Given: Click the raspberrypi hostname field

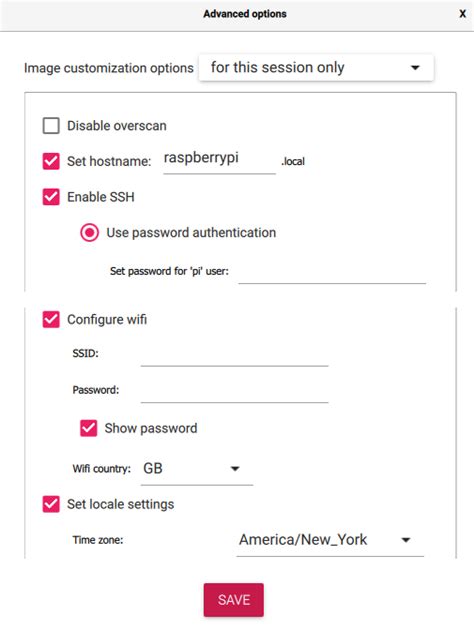Looking at the screenshot, I should 219,161.
